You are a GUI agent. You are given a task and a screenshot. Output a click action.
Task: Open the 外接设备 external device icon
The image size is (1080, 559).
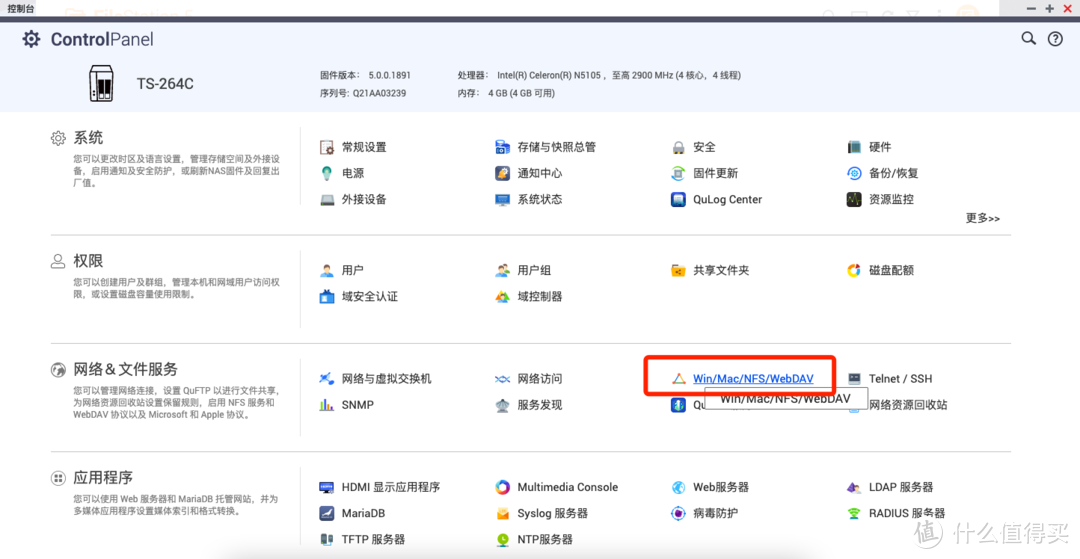click(326, 200)
